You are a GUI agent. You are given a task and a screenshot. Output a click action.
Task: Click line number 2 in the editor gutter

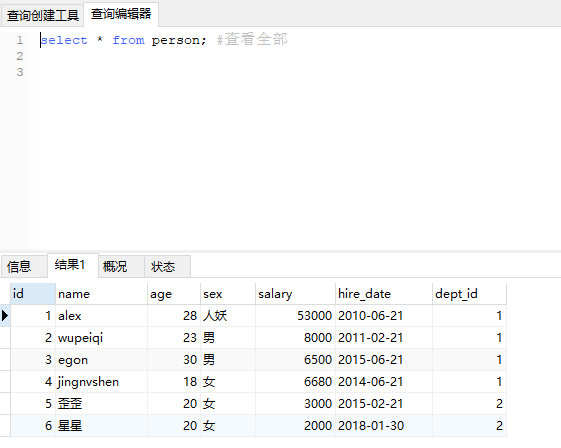[20, 56]
